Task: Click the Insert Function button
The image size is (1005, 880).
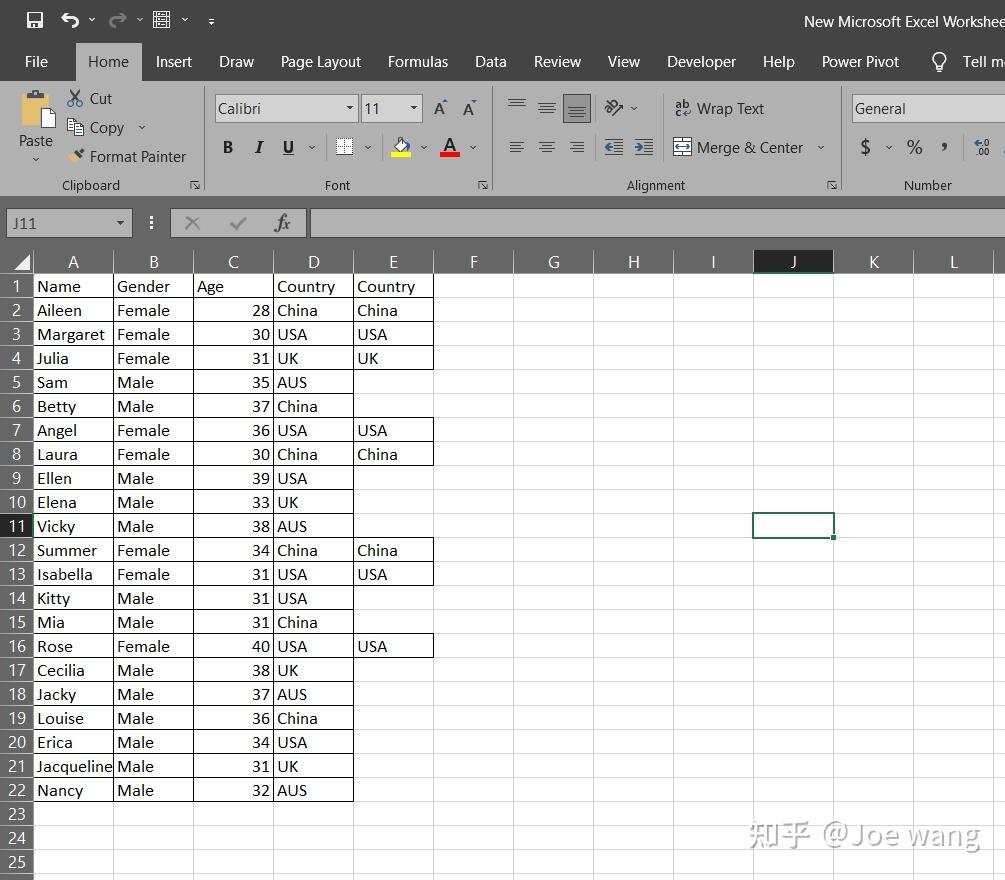Action: tap(283, 223)
